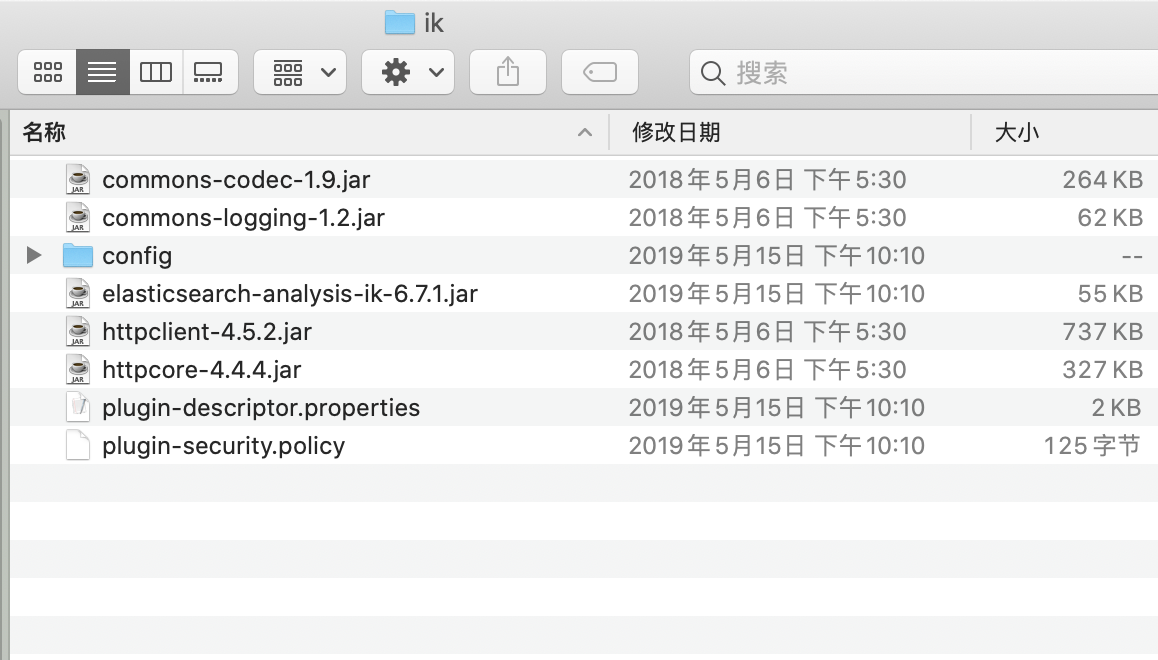Image resolution: width=1158 pixels, height=660 pixels.
Task: Click the plugin-security.policy file icon
Action: point(78,446)
